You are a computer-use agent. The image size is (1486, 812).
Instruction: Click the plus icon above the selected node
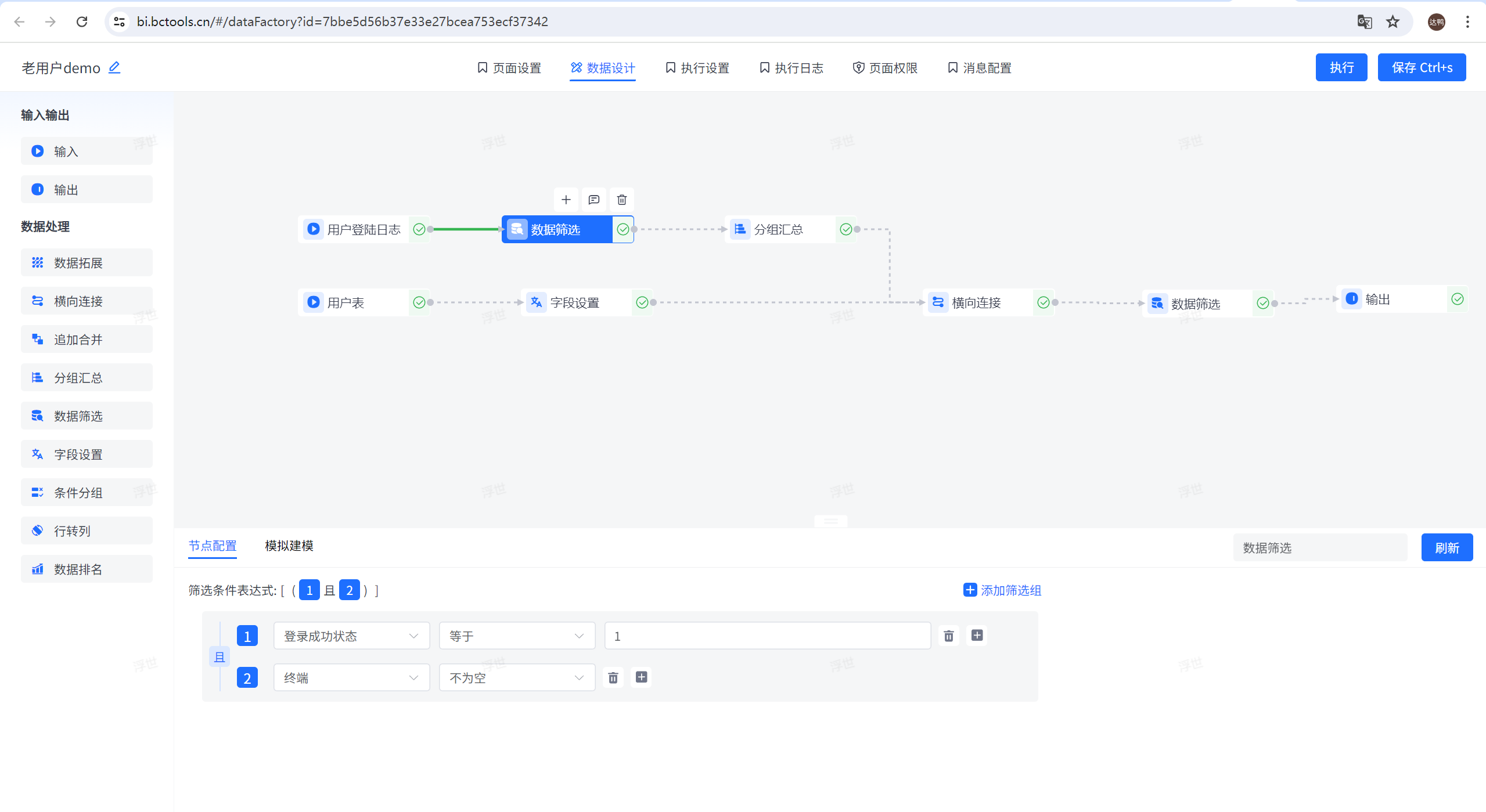pos(566,200)
